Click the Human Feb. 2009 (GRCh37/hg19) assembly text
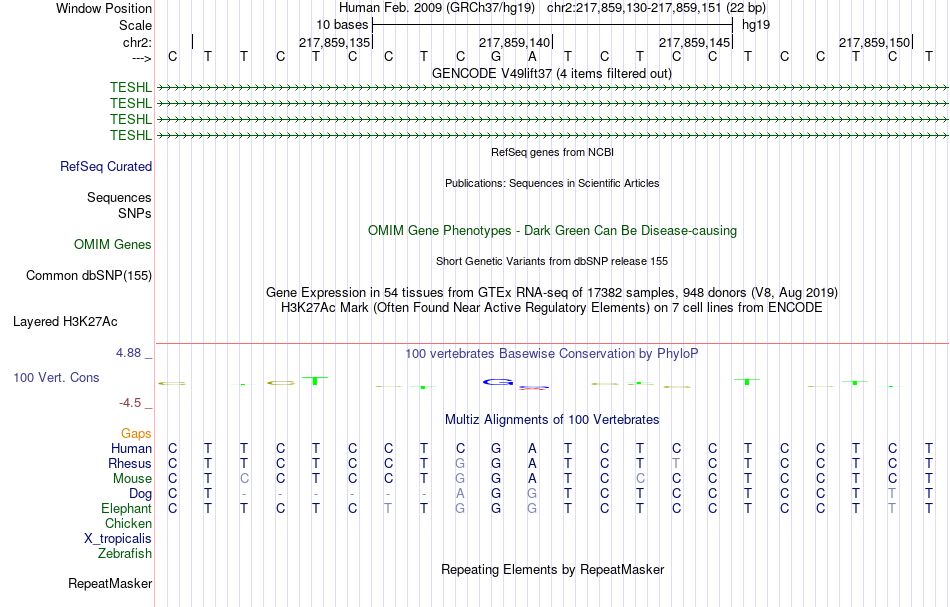 tap(437, 8)
